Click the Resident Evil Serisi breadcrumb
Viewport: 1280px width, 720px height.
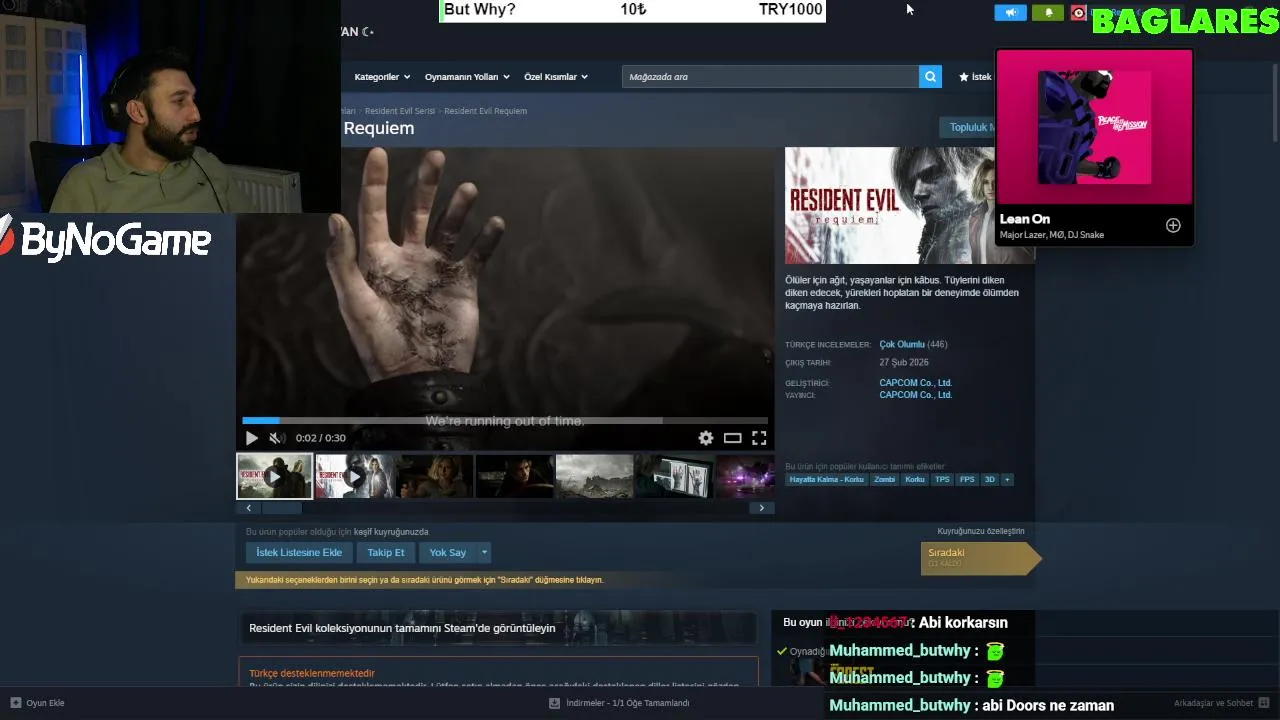(x=400, y=111)
